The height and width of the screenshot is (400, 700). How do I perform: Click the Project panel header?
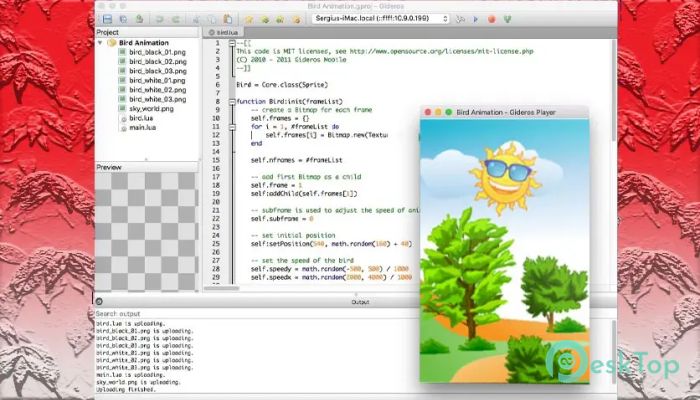point(147,32)
